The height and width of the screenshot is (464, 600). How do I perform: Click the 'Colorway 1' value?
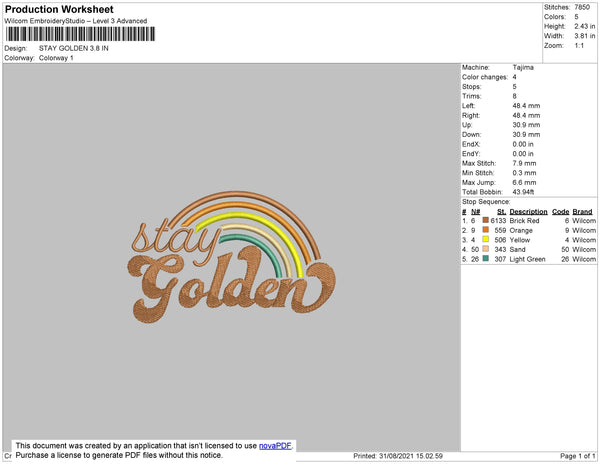click(x=56, y=58)
